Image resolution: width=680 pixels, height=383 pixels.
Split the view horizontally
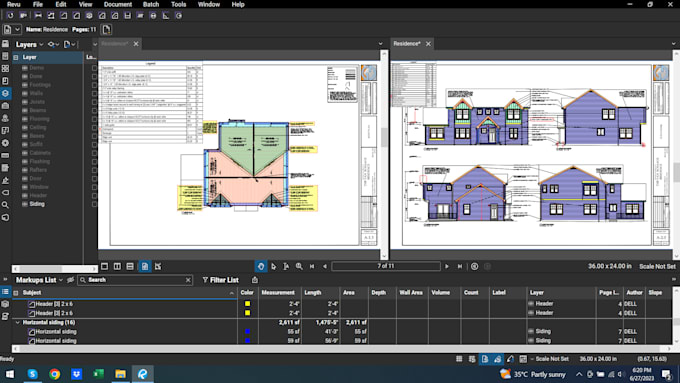pos(130,266)
